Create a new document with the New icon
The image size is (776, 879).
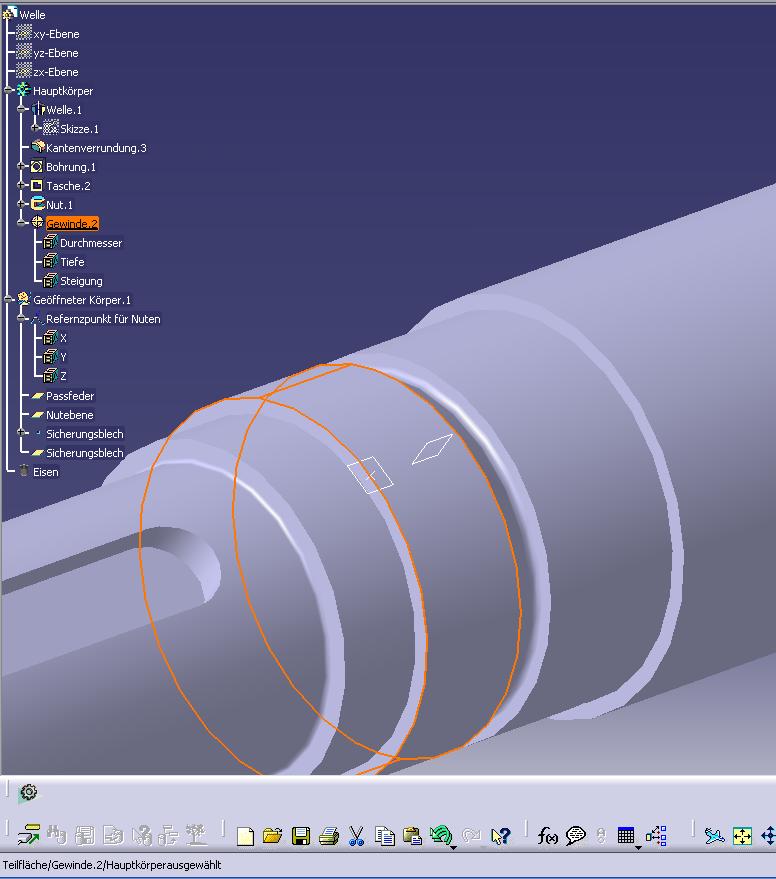245,836
